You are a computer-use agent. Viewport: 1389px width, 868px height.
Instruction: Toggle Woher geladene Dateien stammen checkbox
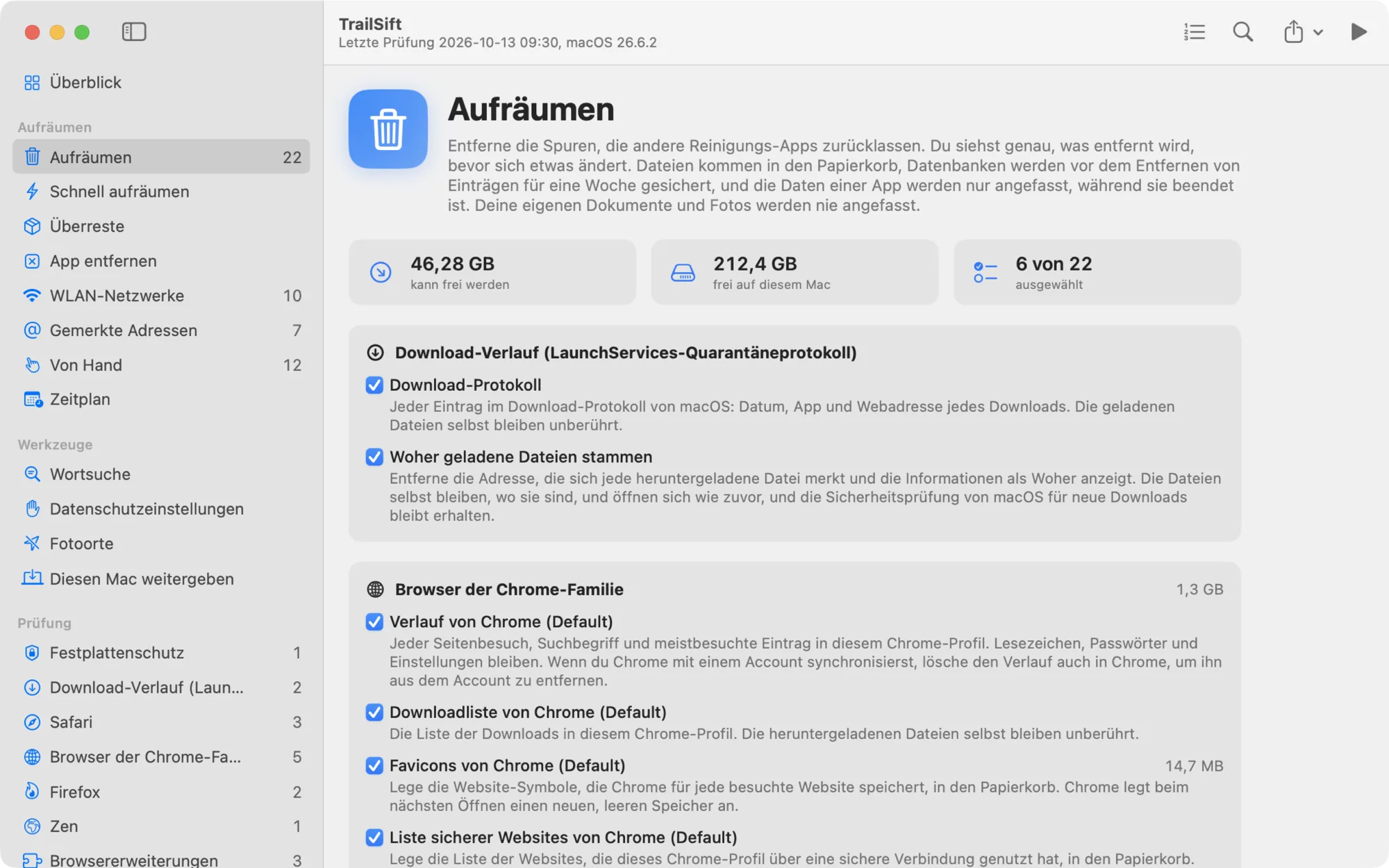click(374, 457)
